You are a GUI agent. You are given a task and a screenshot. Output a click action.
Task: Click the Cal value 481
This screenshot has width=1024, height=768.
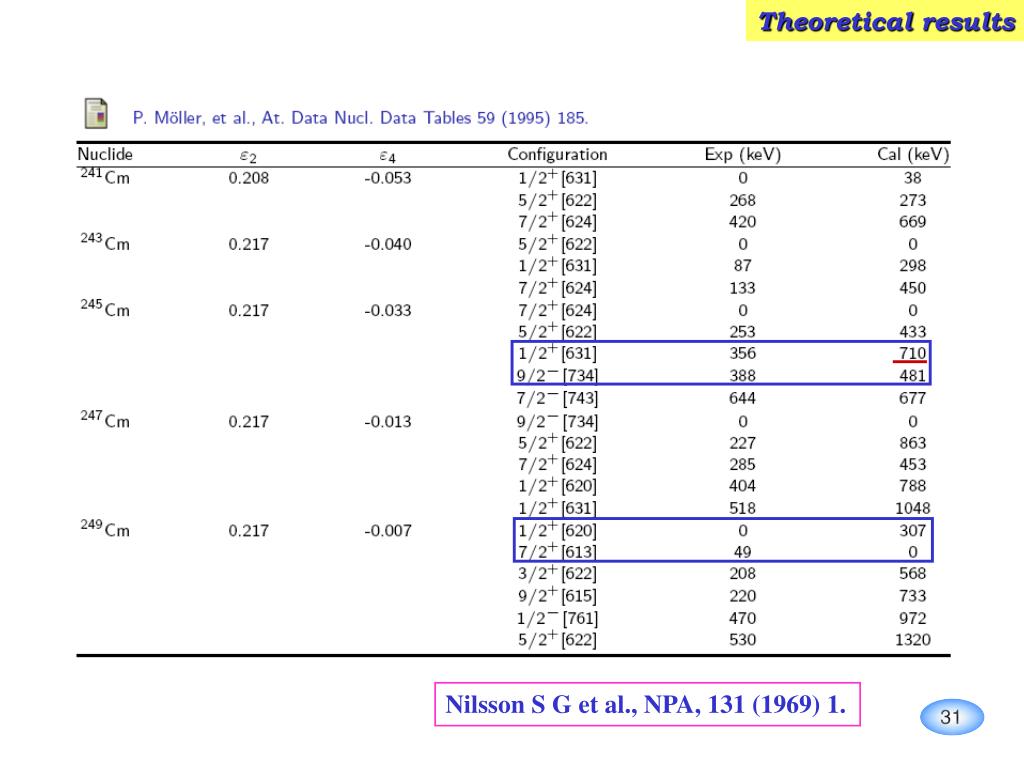pyautogui.click(x=912, y=376)
